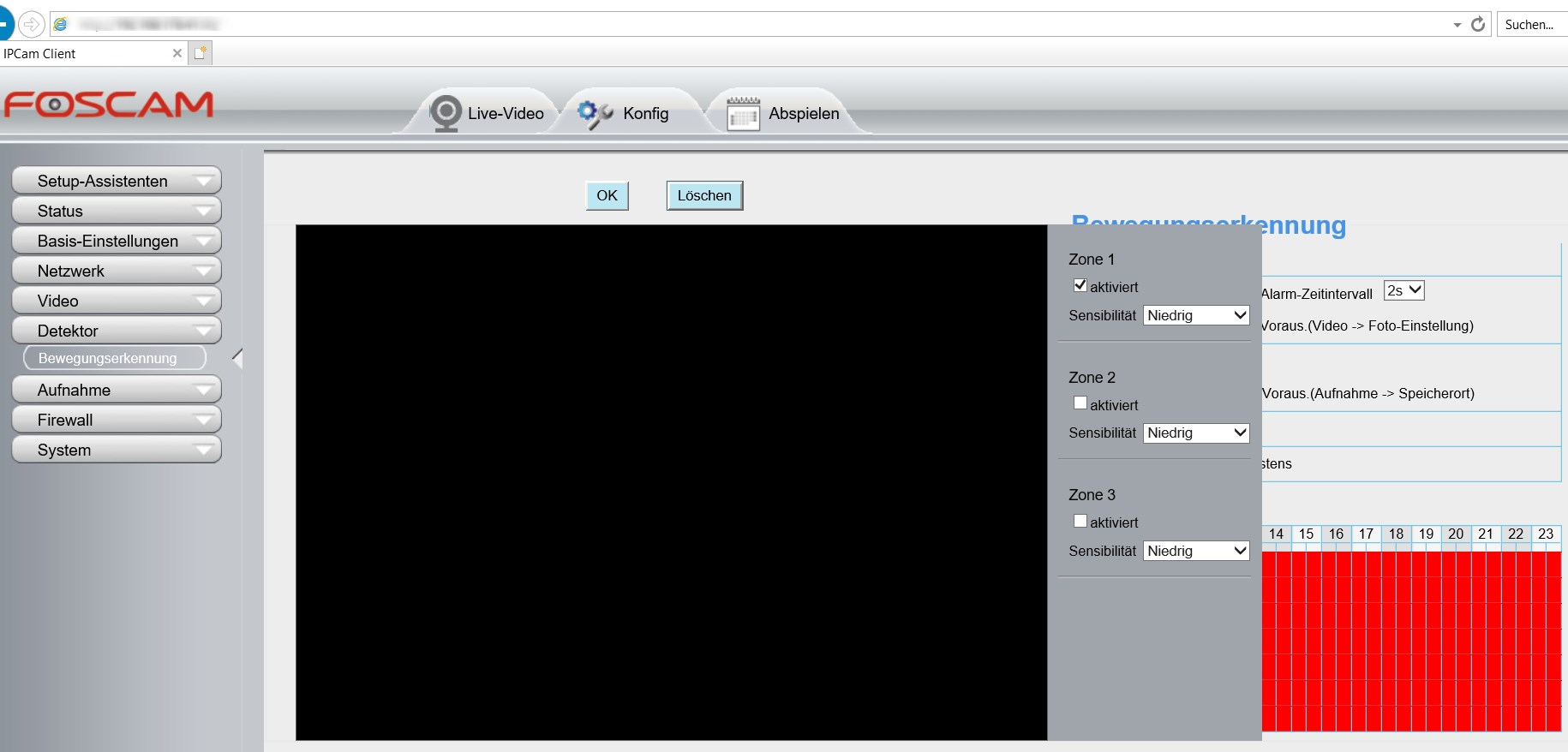
Task: Click the Live-Video webcam icon
Action: click(446, 113)
